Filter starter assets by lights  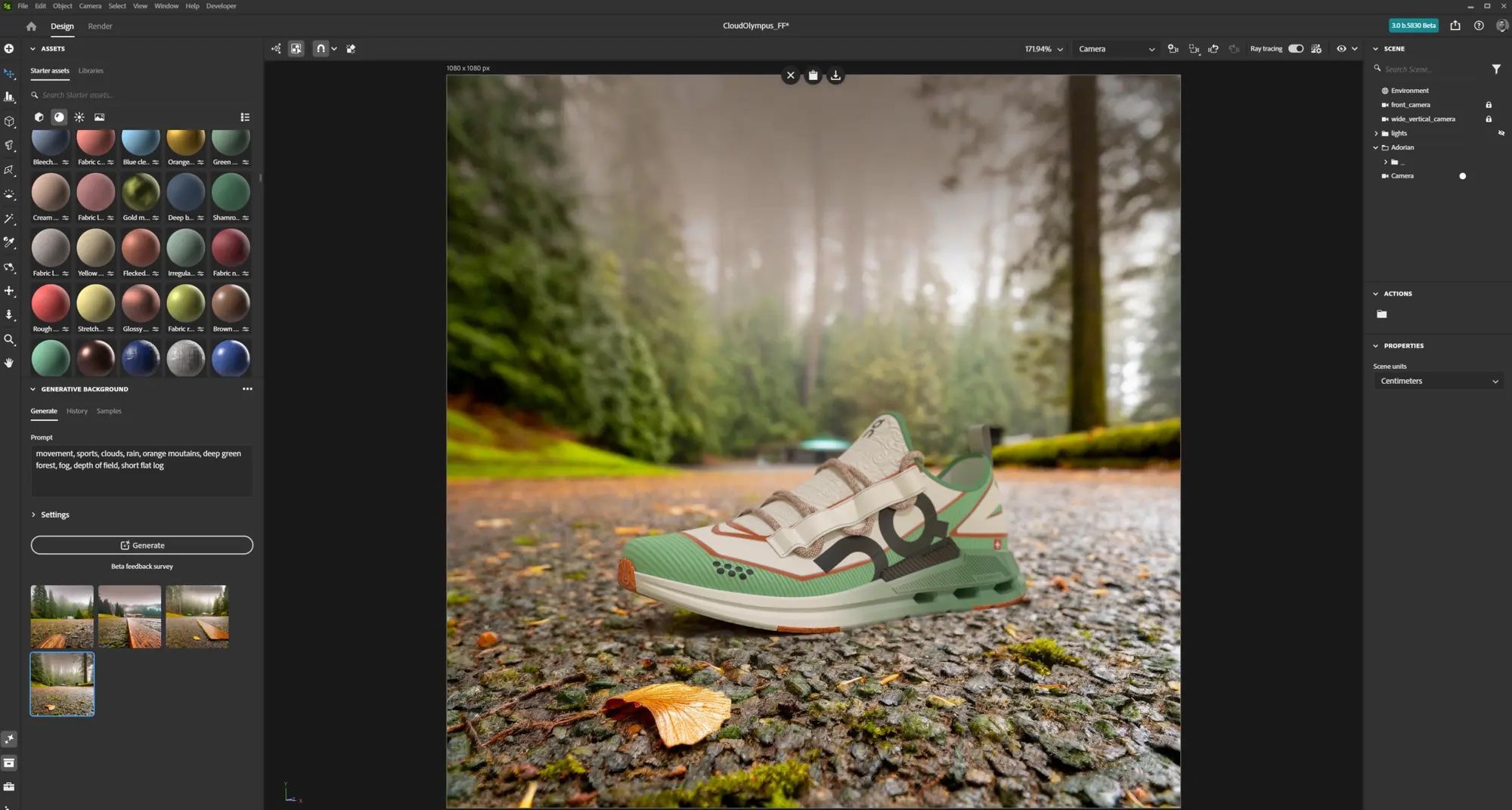[79, 117]
